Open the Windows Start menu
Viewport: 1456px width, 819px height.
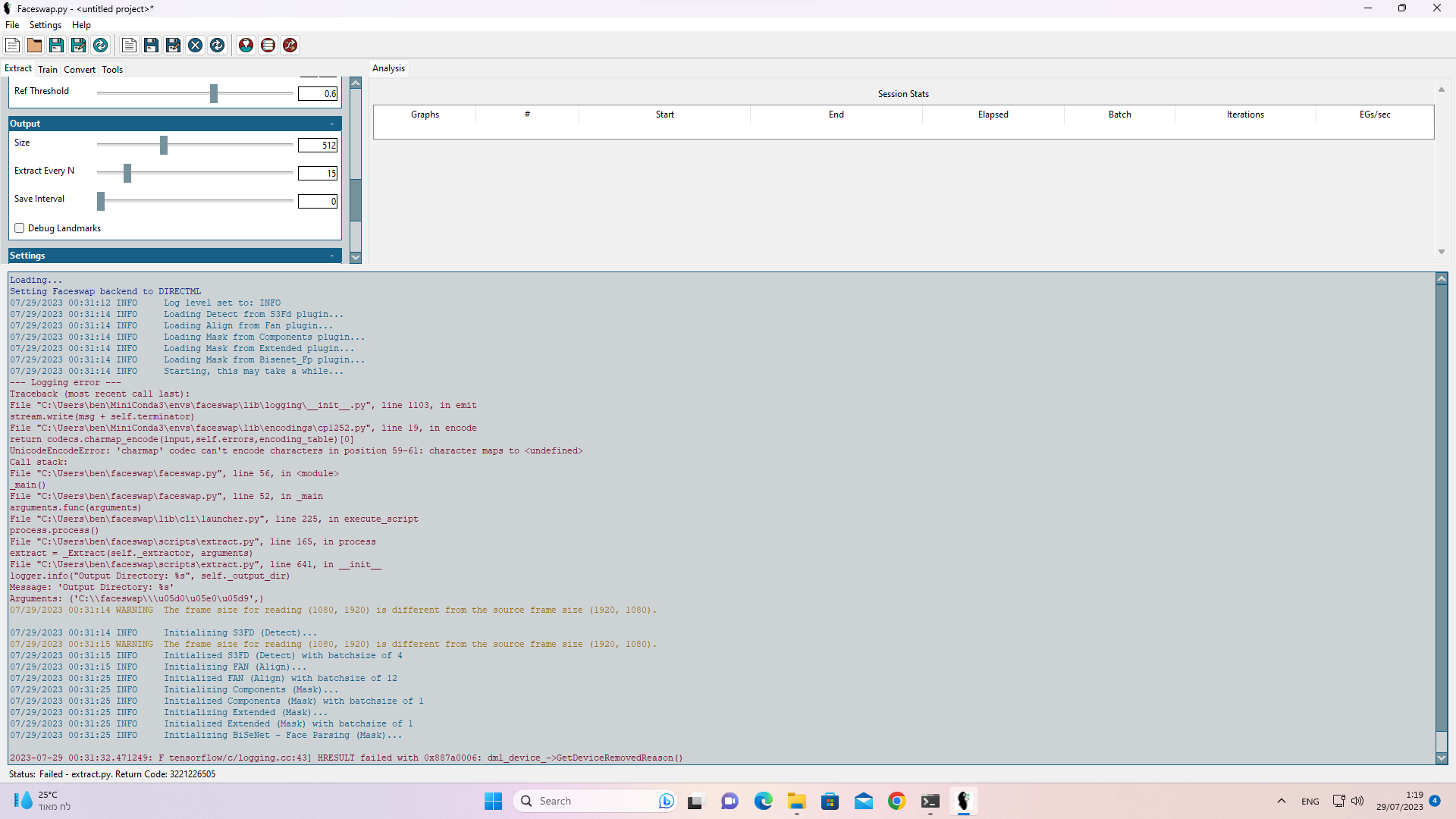(494, 801)
